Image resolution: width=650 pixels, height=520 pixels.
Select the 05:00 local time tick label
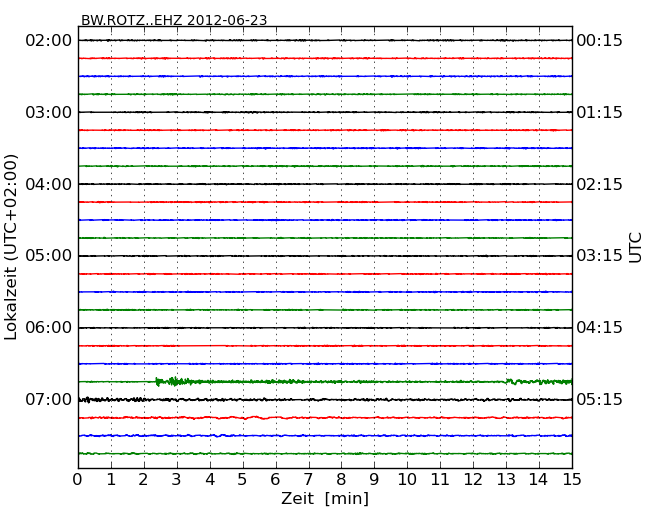(x=49, y=256)
